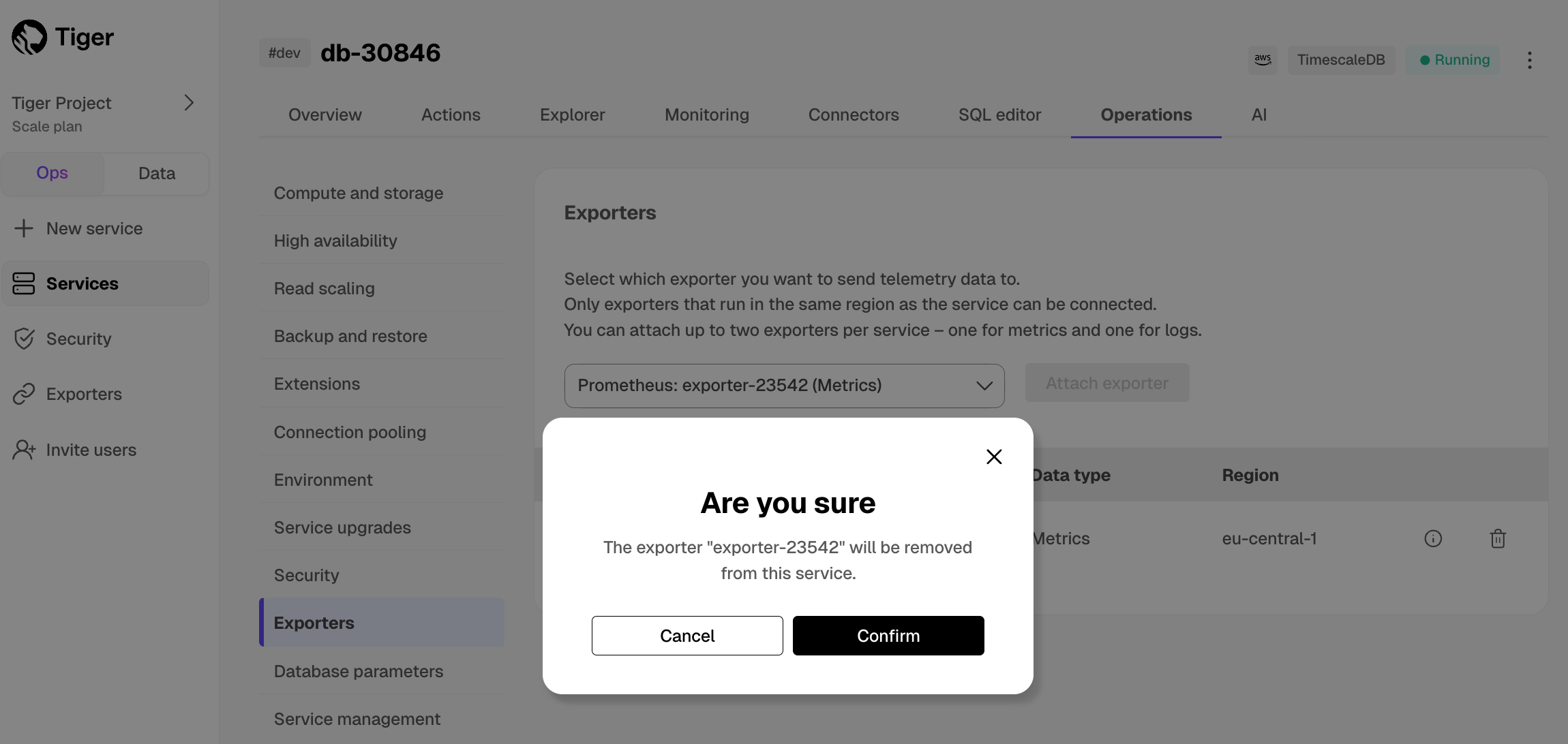Open the SQL editor tab
Image resolution: width=1568 pixels, height=744 pixels.
click(999, 114)
